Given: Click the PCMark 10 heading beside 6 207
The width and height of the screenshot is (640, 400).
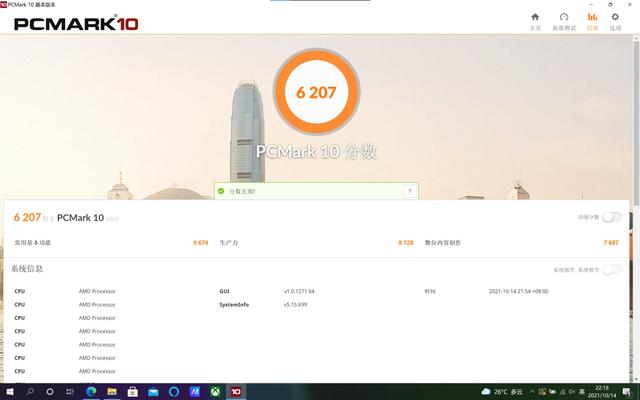Looking at the screenshot, I should 80,218.
